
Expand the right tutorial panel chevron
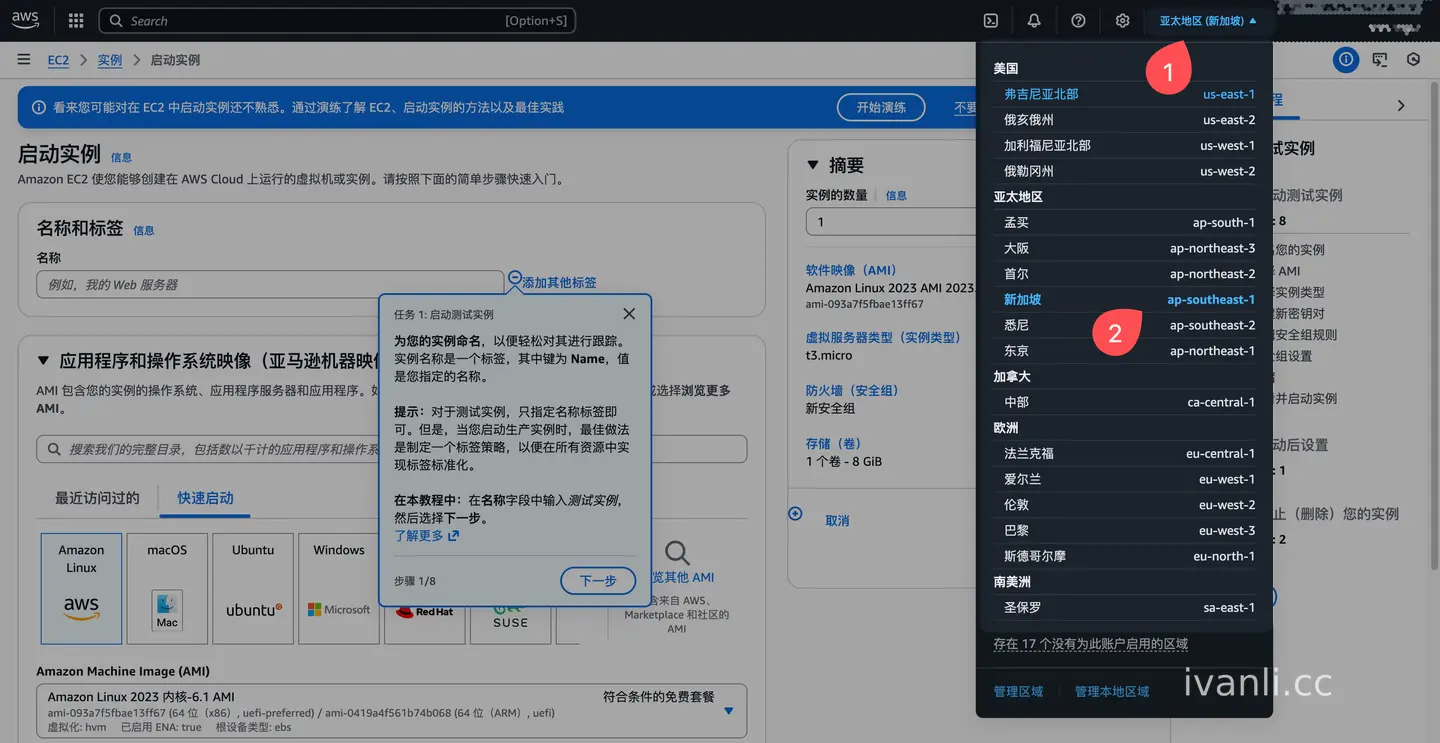point(1400,105)
